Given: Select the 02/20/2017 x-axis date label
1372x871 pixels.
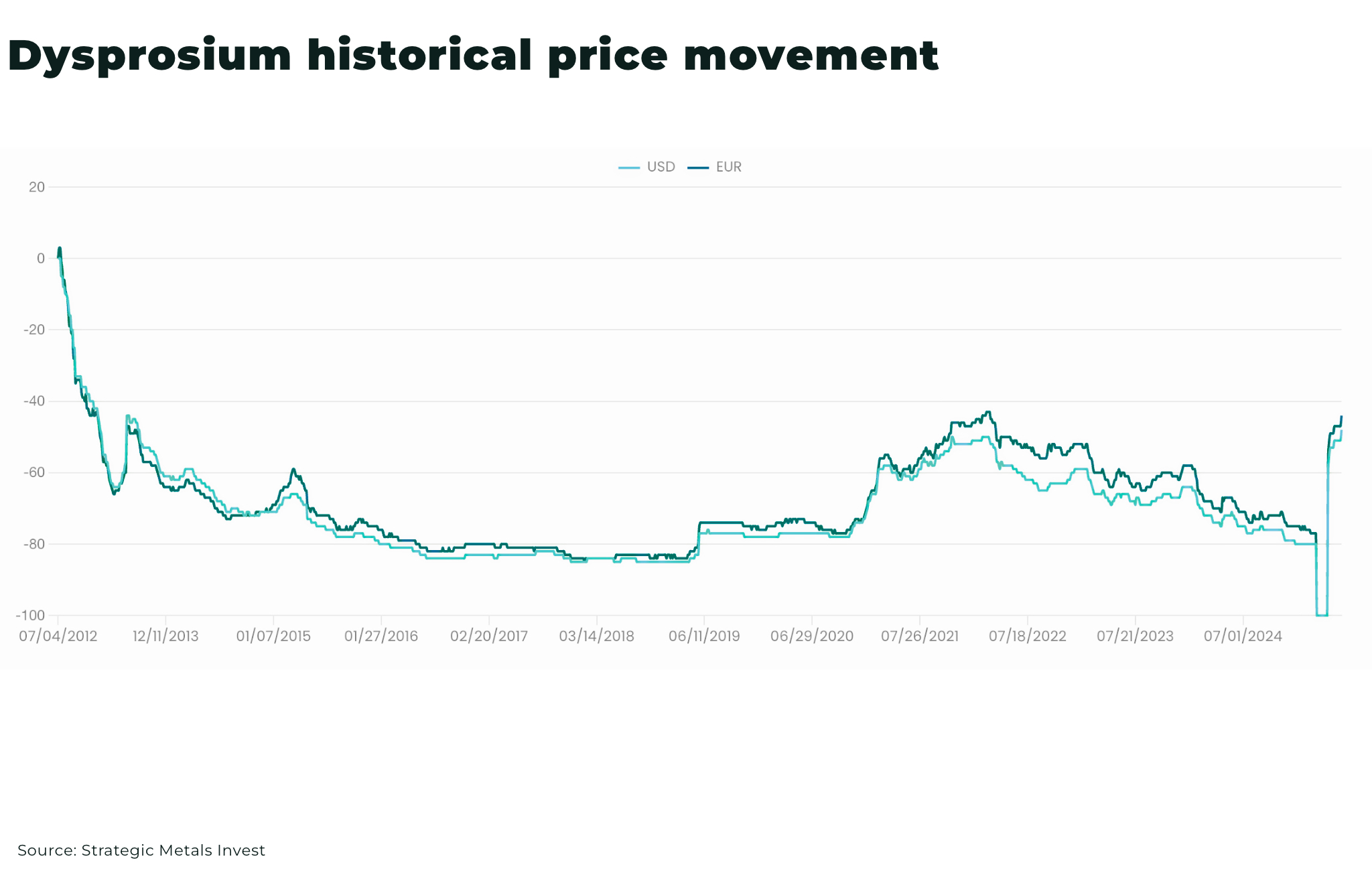Looking at the screenshot, I should (x=489, y=636).
